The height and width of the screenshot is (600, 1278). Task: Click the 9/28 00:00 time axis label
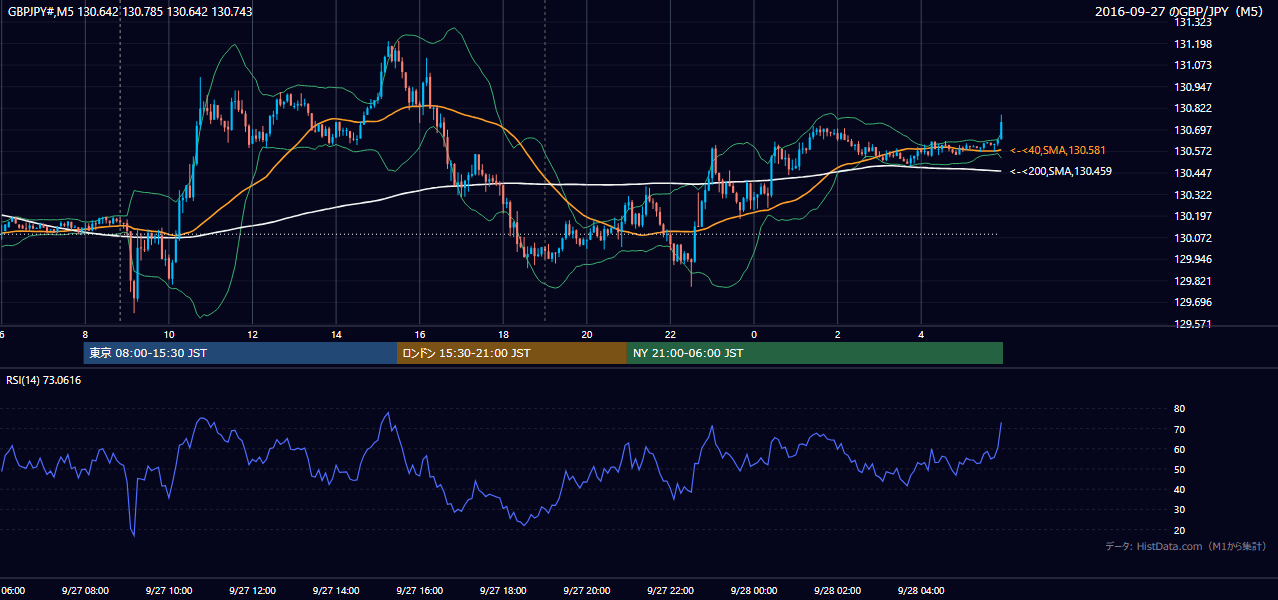point(754,590)
